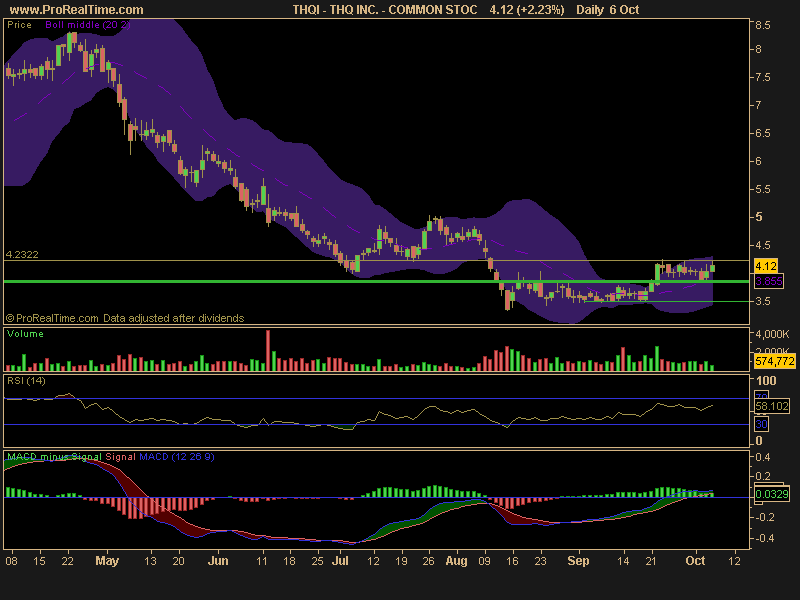This screenshot has width=800, height=600.
Task: Click the 4.2322 horizontal line label
Action: 22,254
